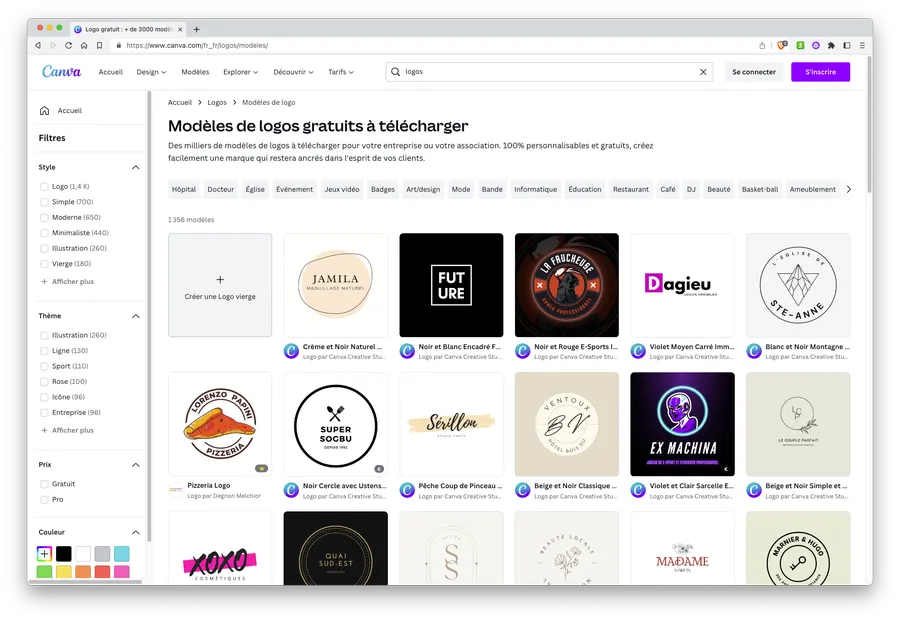Open browser home page icon
This screenshot has width=900, height=621.
(84, 45)
